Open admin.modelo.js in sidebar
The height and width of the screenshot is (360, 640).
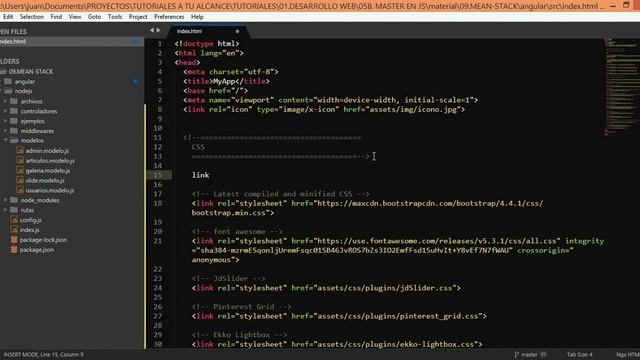[47, 151]
